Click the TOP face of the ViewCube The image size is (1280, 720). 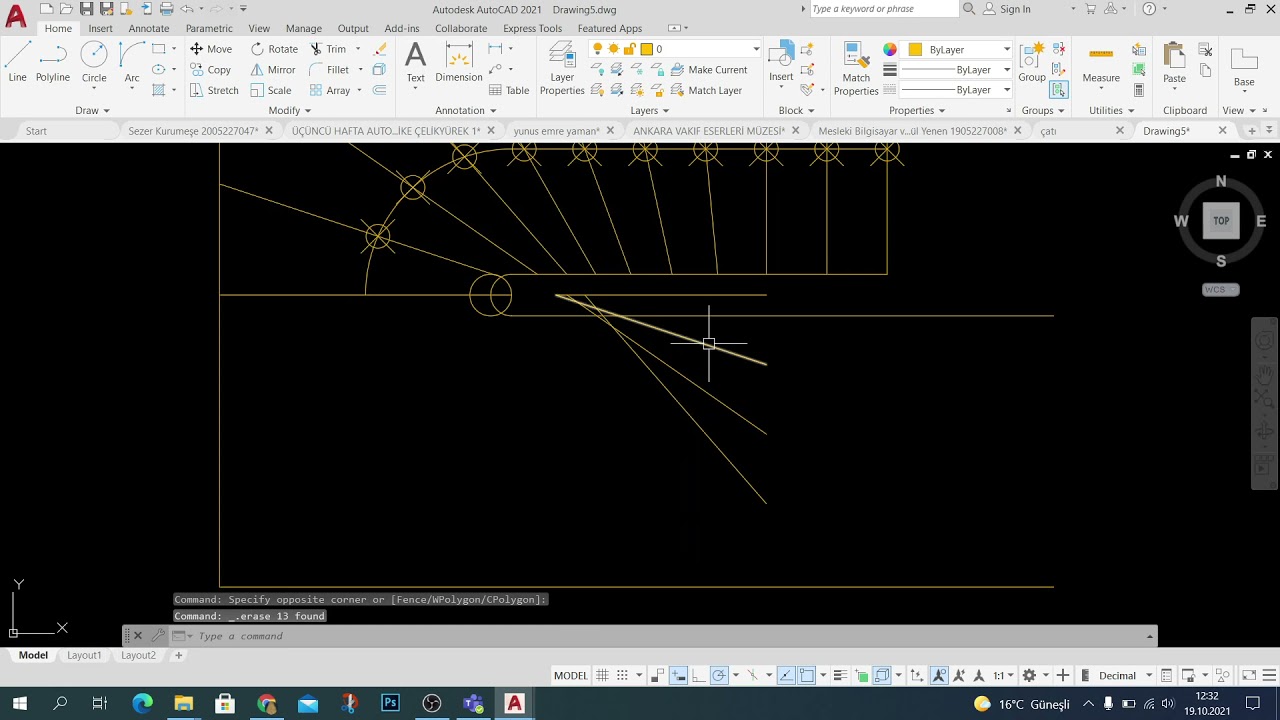click(1221, 221)
